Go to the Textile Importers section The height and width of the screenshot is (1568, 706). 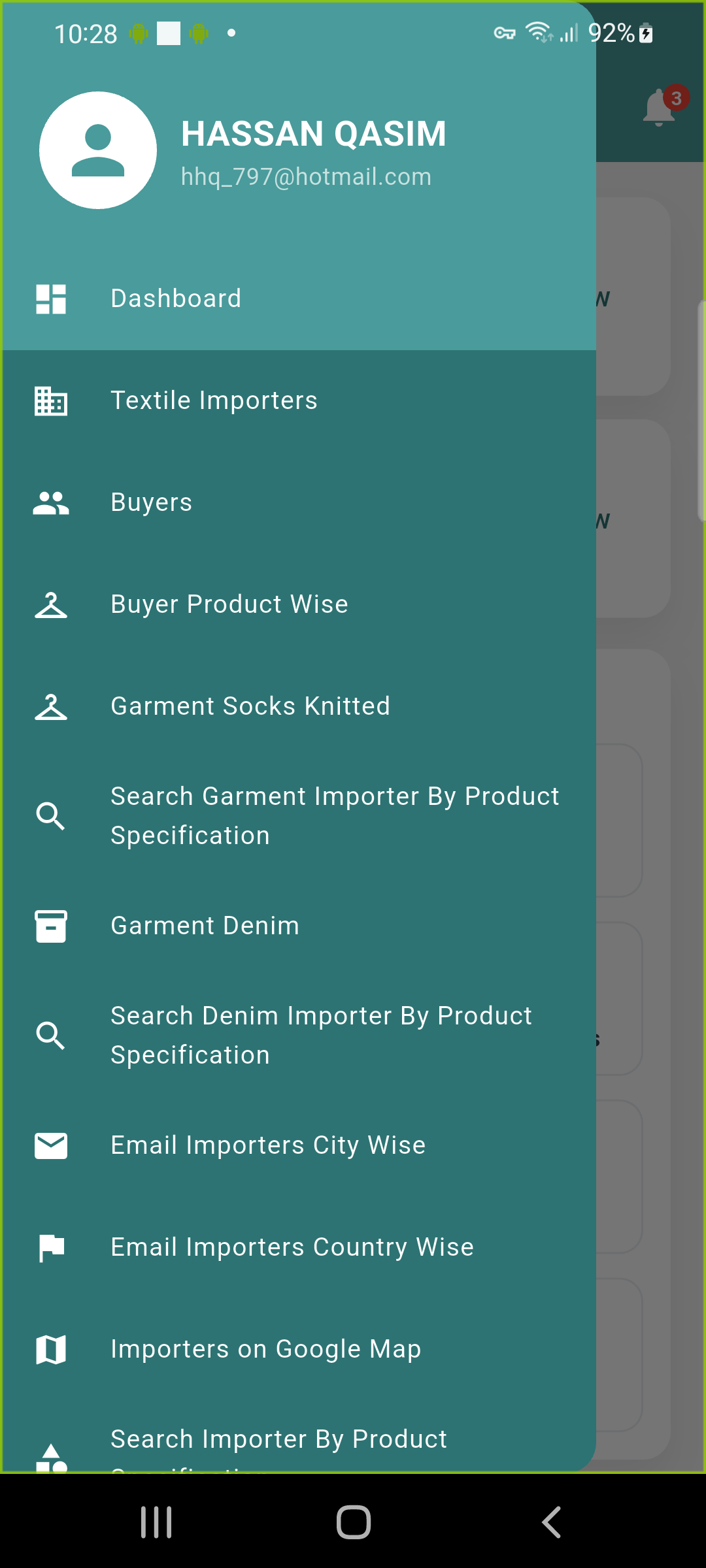click(214, 400)
